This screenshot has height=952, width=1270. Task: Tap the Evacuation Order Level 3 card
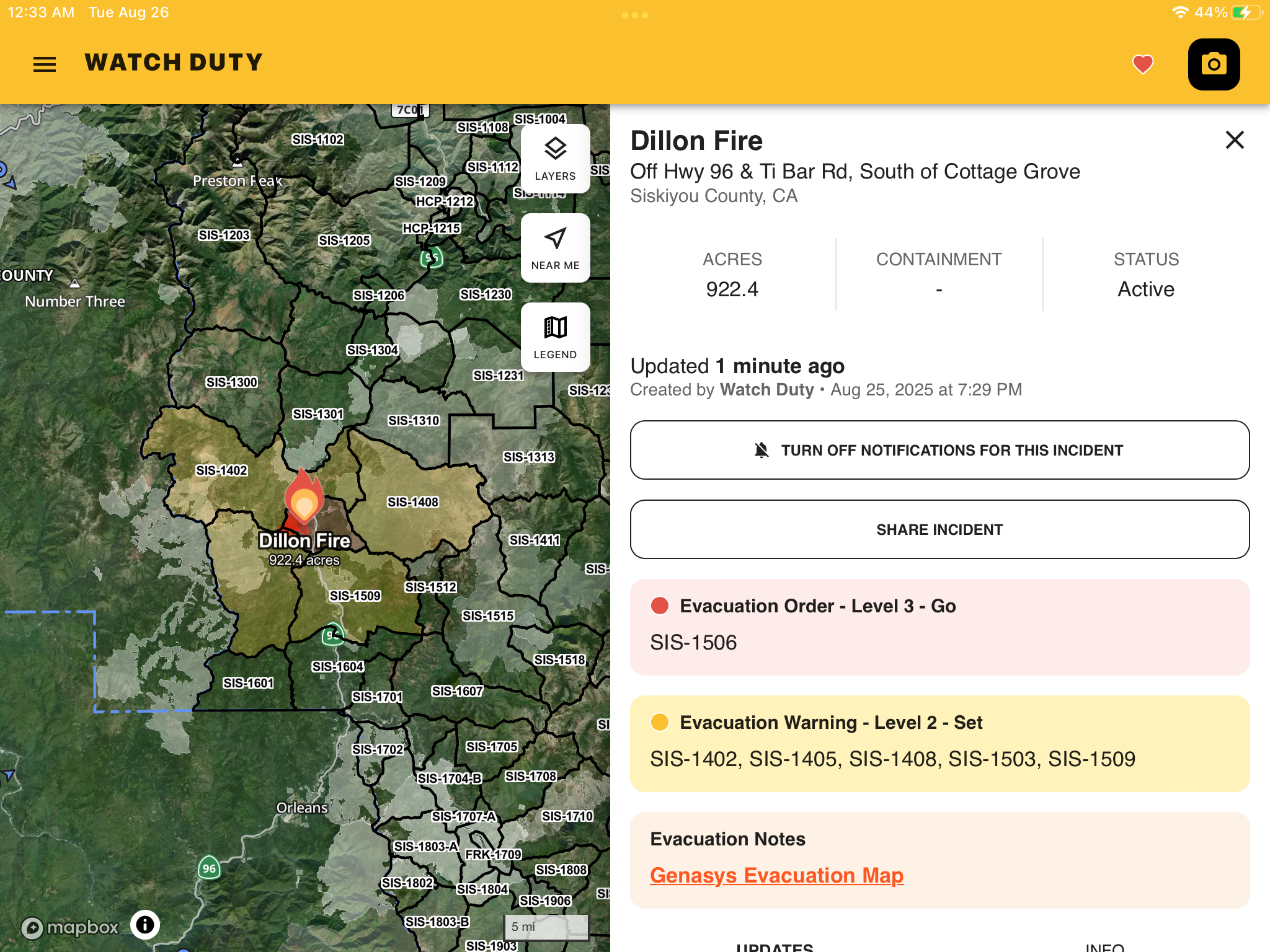[x=939, y=627]
